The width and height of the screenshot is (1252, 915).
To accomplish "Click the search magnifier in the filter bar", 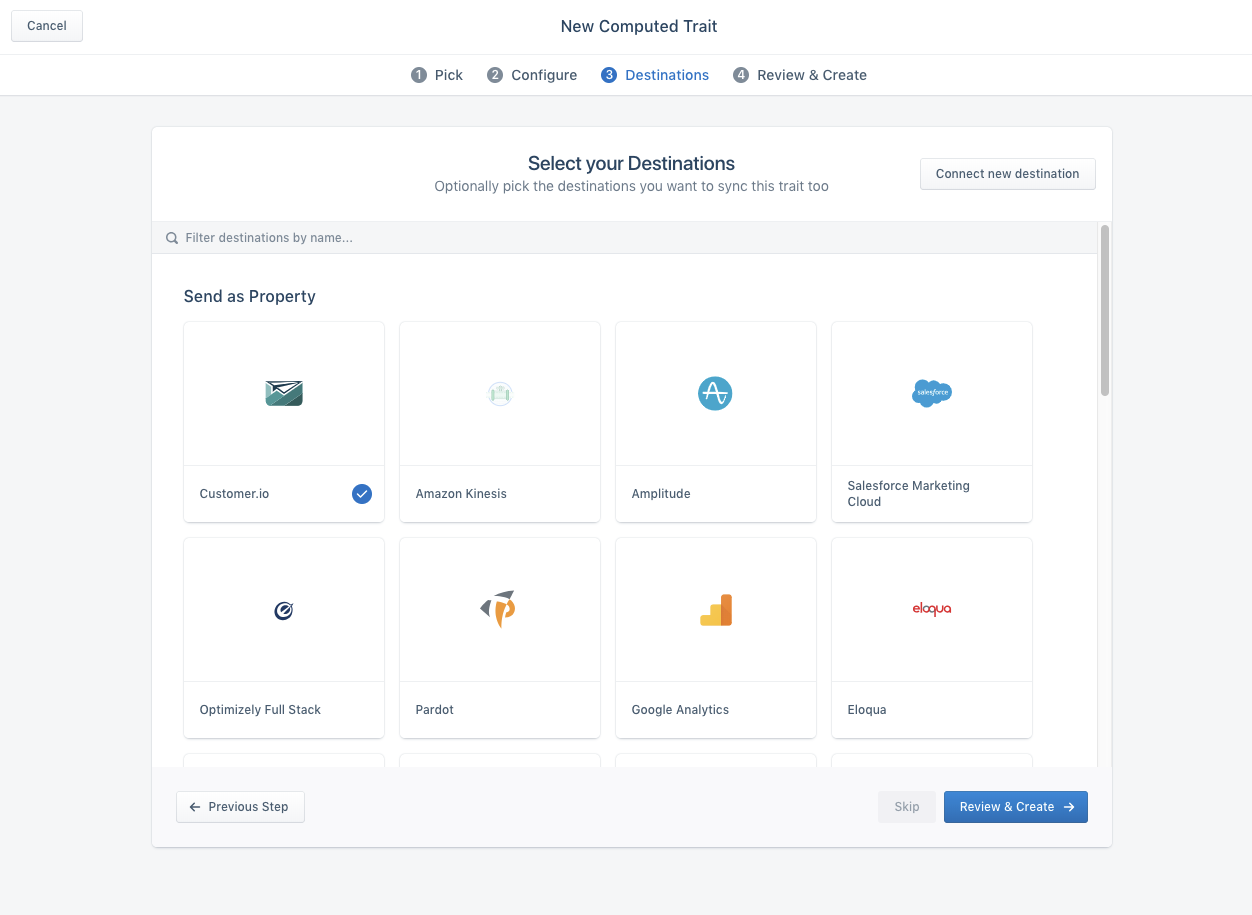I will pos(171,237).
